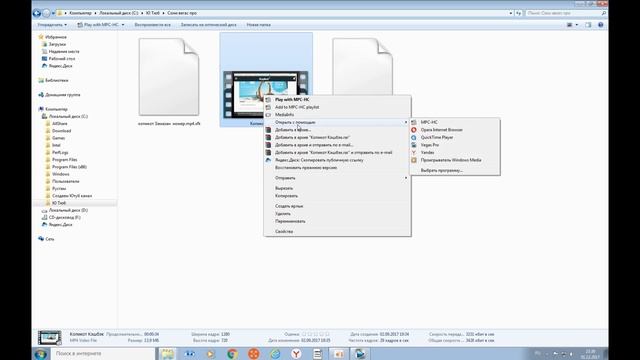Click Воспроизвести все in the toolbar

(x=152, y=25)
